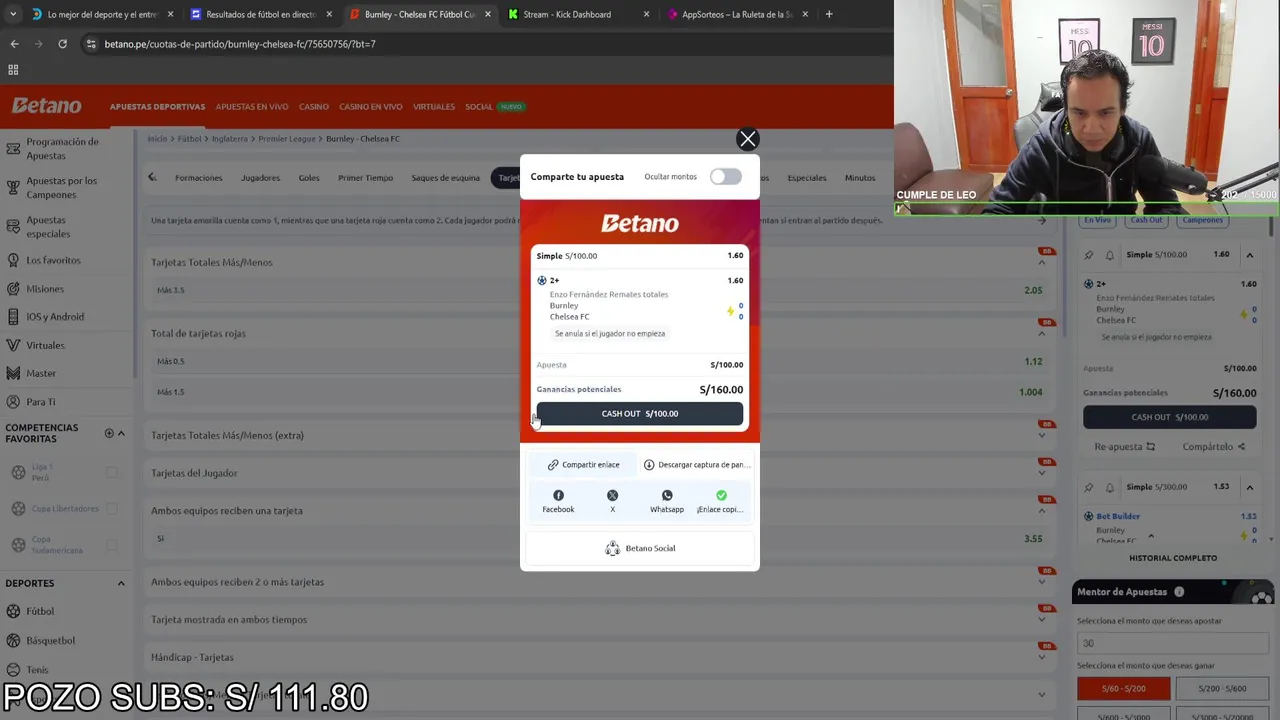This screenshot has height=720, width=1280.
Task: Share bet via X icon
Action: tap(612, 495)
